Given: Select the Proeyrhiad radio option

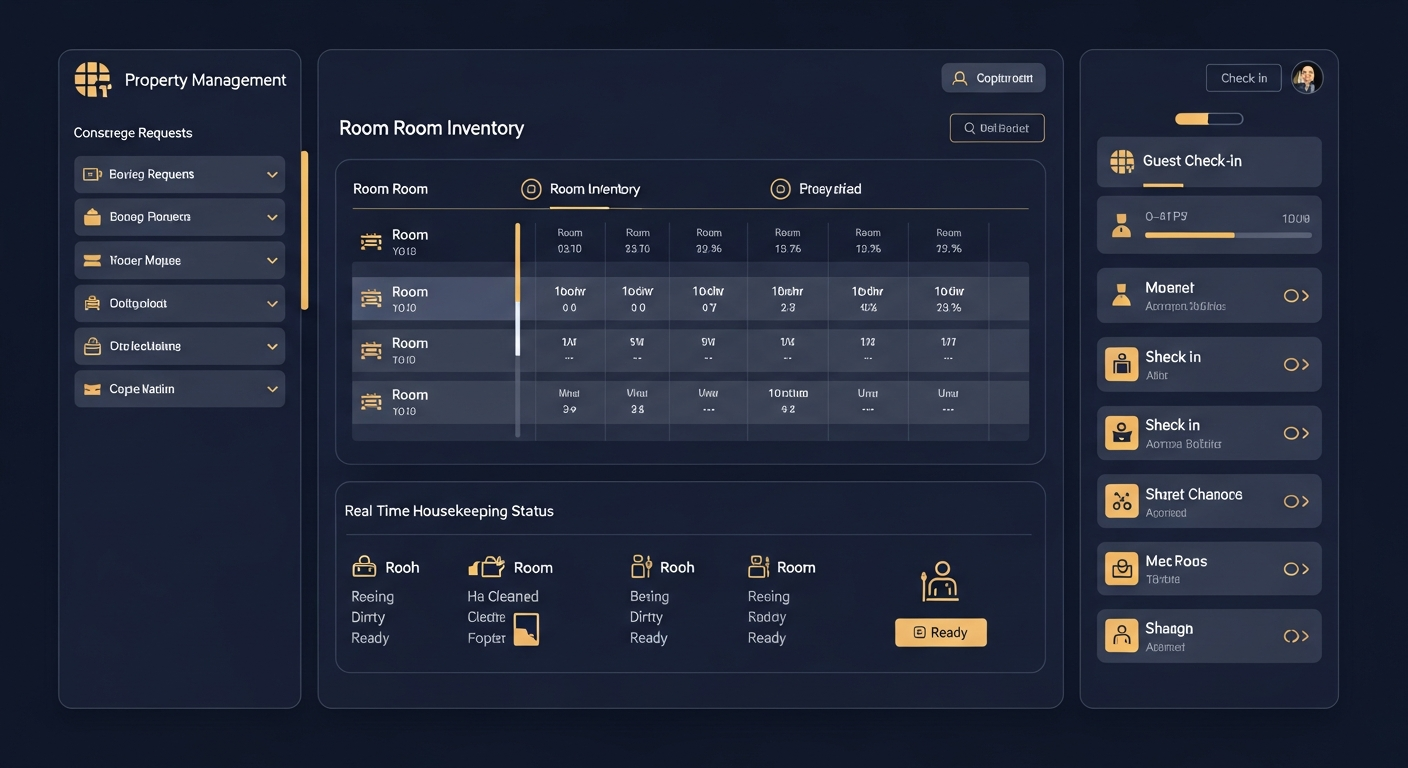Looking at the screenshot, I should (780, 189).
